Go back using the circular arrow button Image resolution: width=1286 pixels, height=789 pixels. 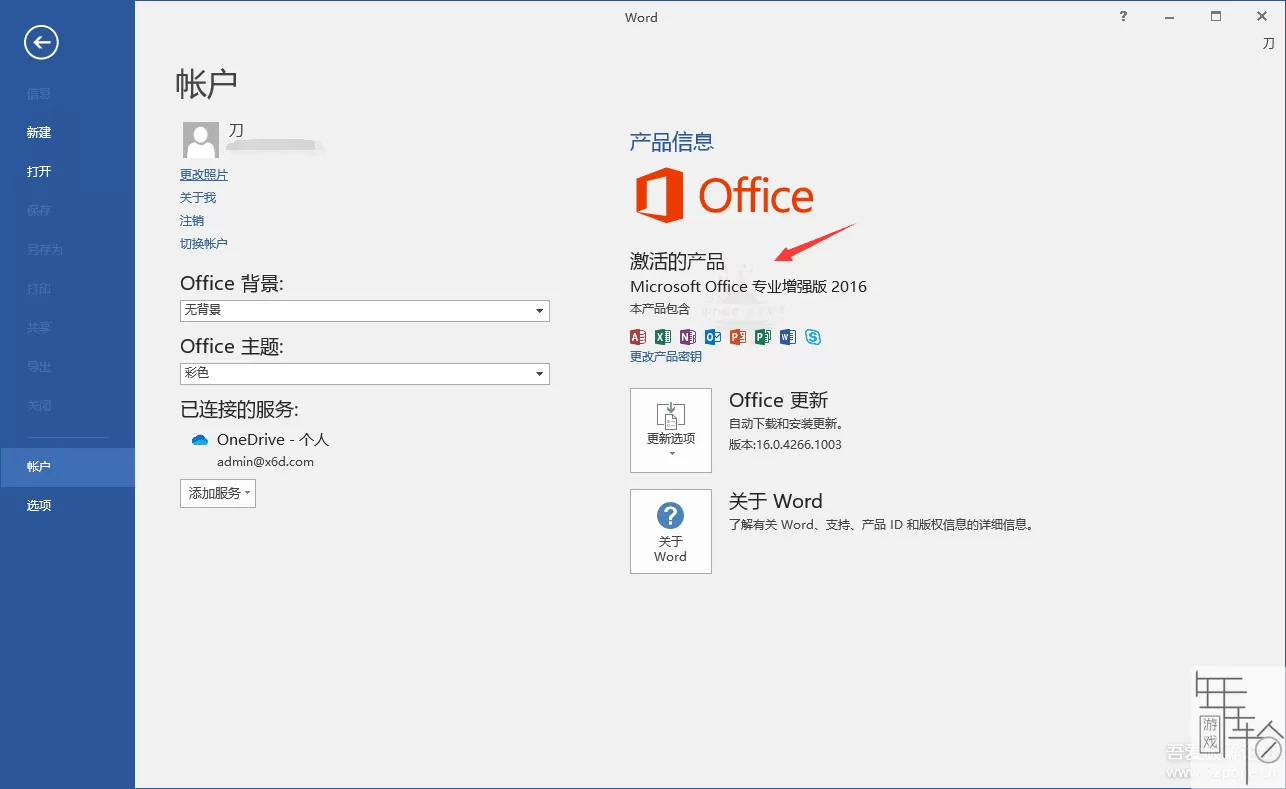(x=41, y=42)
